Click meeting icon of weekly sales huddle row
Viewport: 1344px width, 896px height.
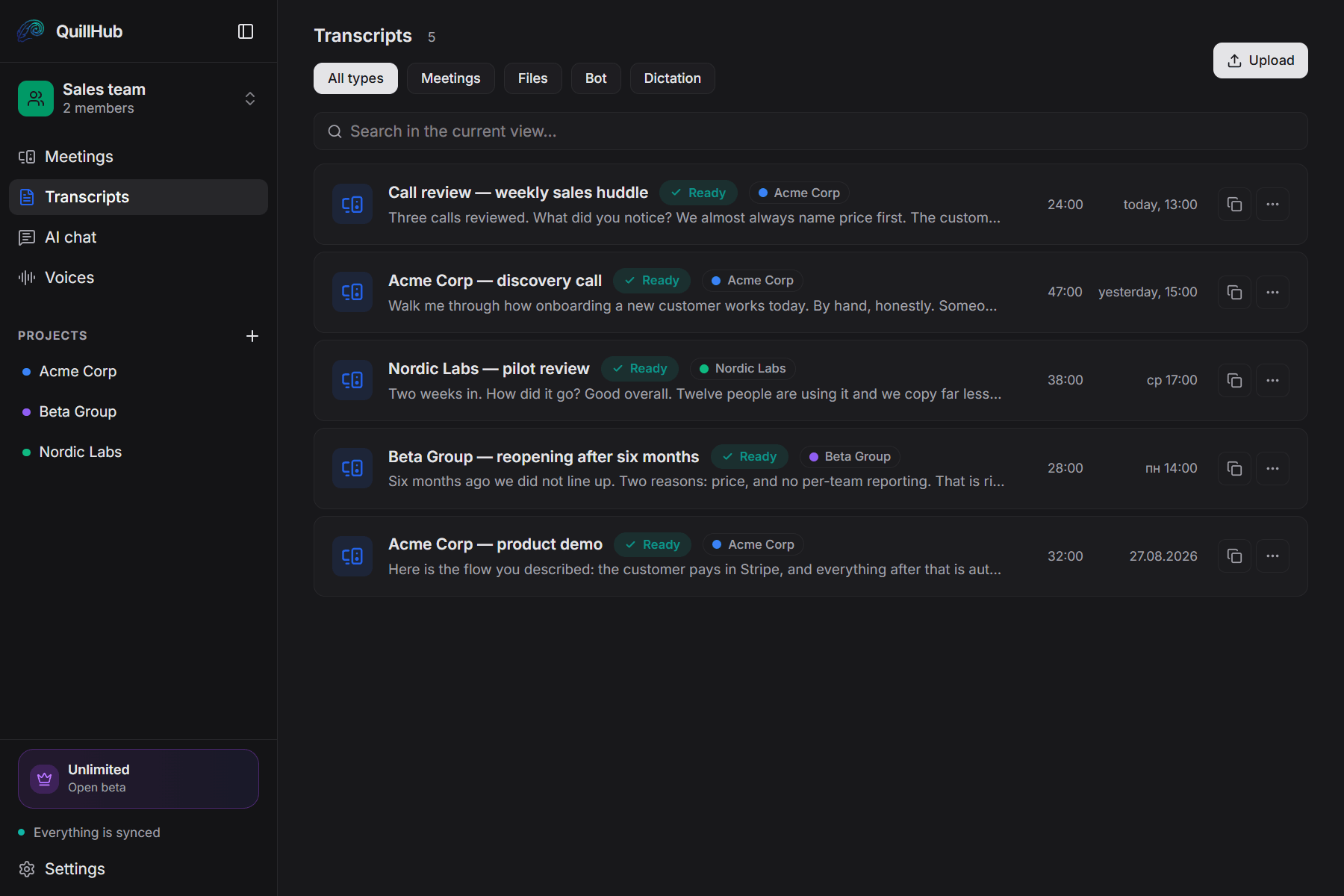coord(352,205)
